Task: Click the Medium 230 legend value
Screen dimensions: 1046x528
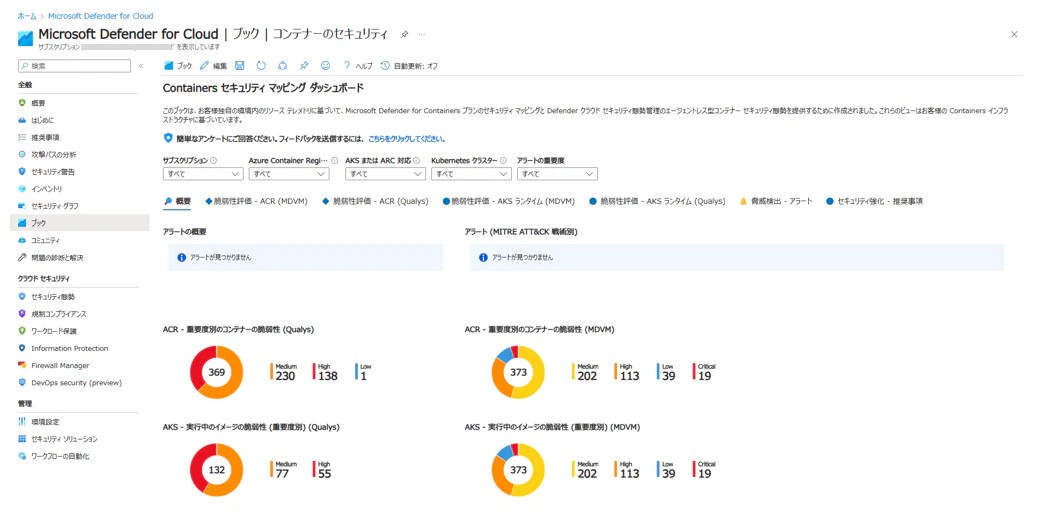Action: [285, 372]
